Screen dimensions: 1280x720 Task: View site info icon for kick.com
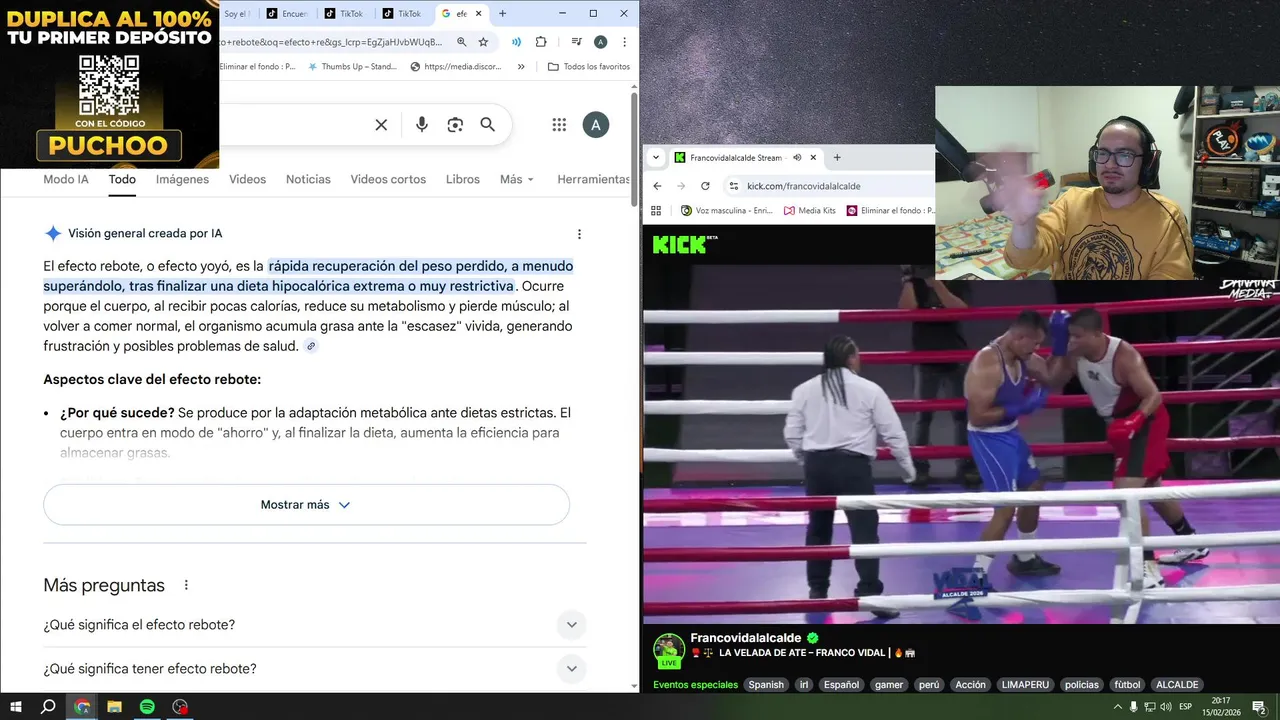[733, 186]
